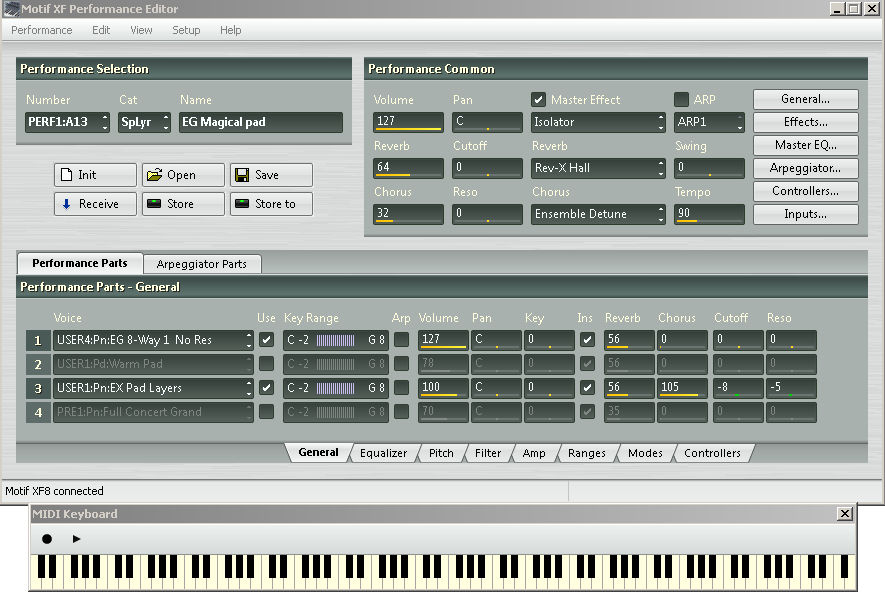
Task: Select part number 1 row header
Action: coord(38,340)
